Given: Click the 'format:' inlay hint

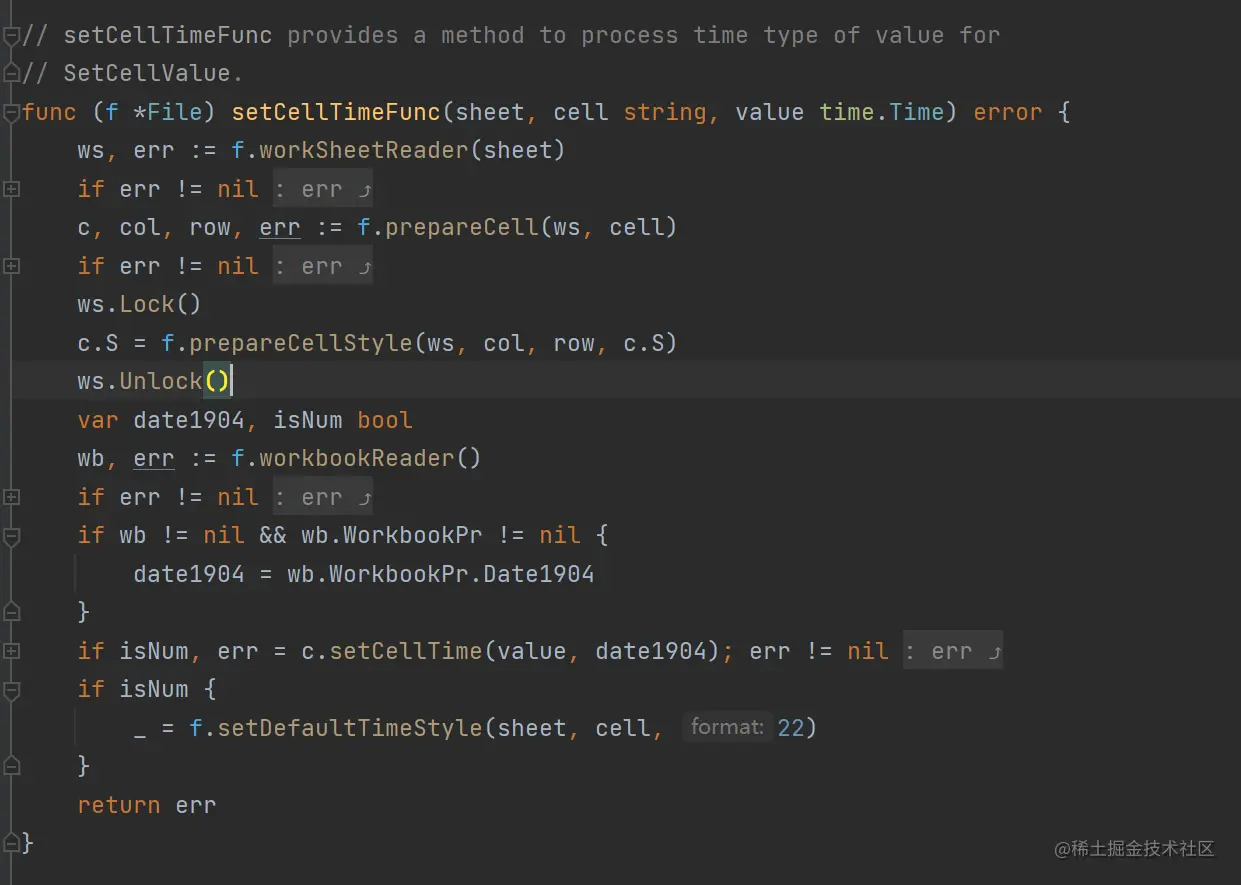Looking at the screenshot, I should pyautogui.click(x=728, y=727).
